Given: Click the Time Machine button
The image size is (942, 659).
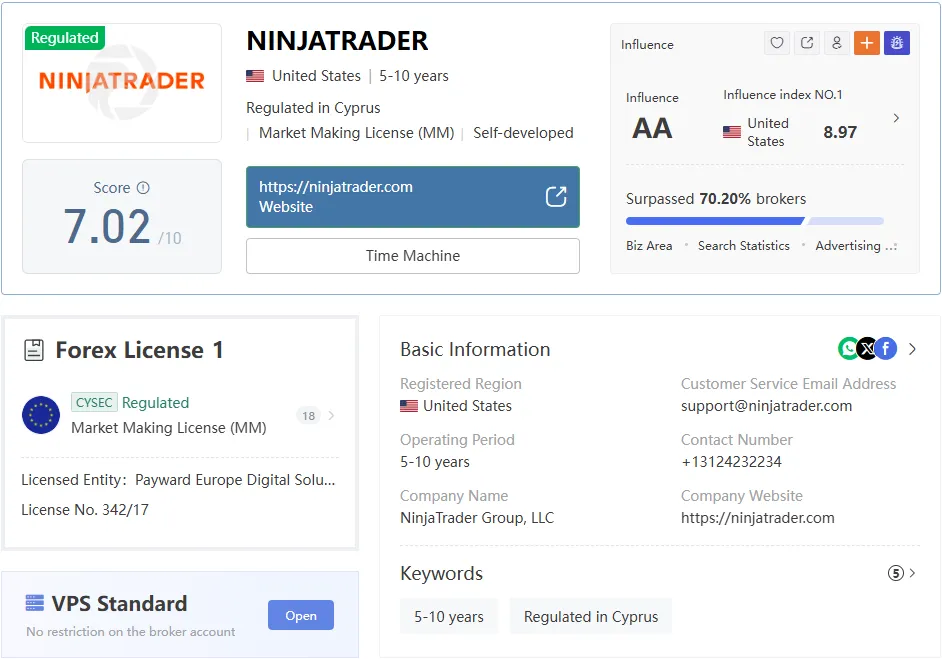Looking at the screenshot, I should [413, 256].
